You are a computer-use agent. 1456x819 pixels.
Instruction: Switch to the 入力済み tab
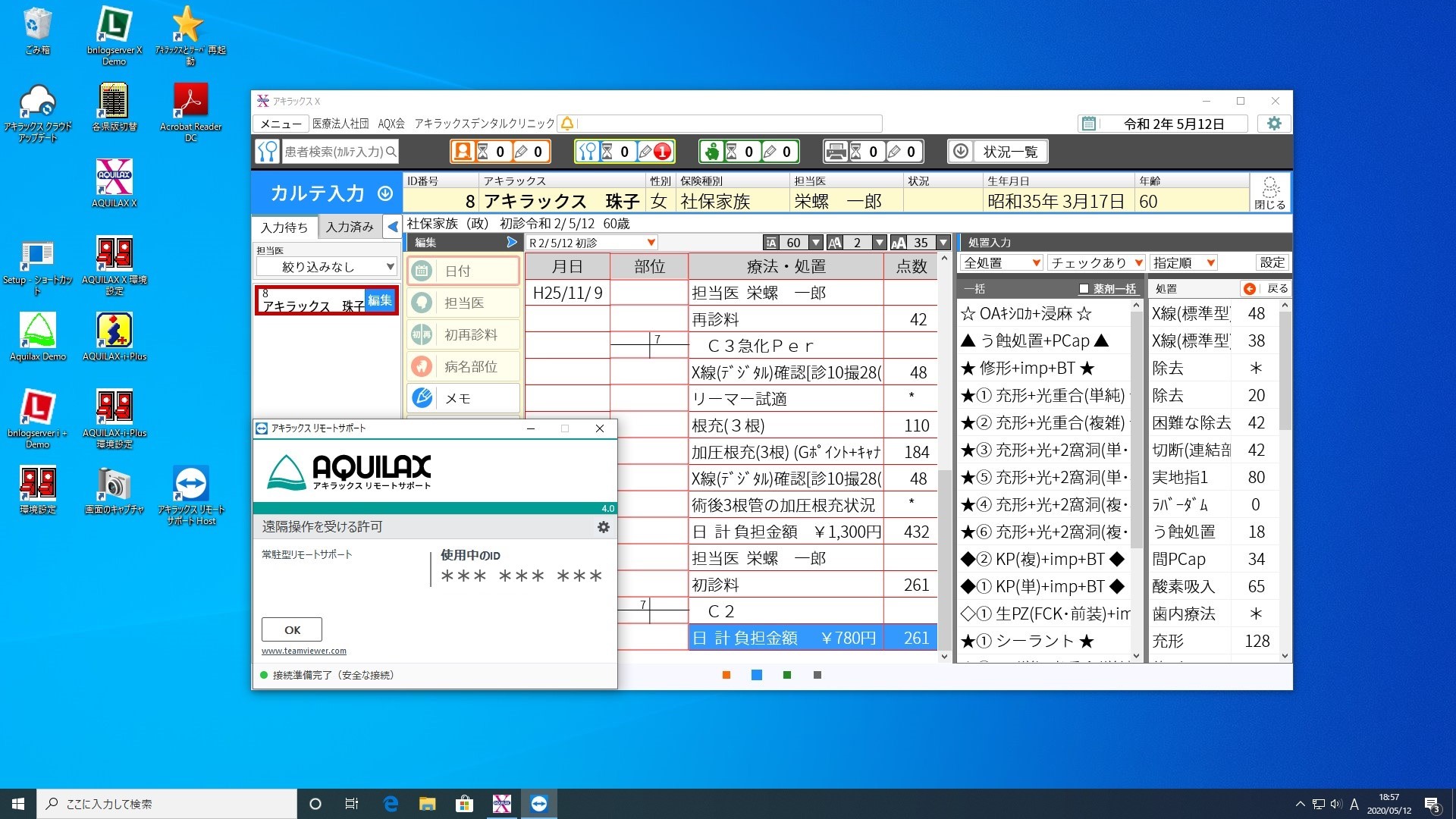point(350,227)
